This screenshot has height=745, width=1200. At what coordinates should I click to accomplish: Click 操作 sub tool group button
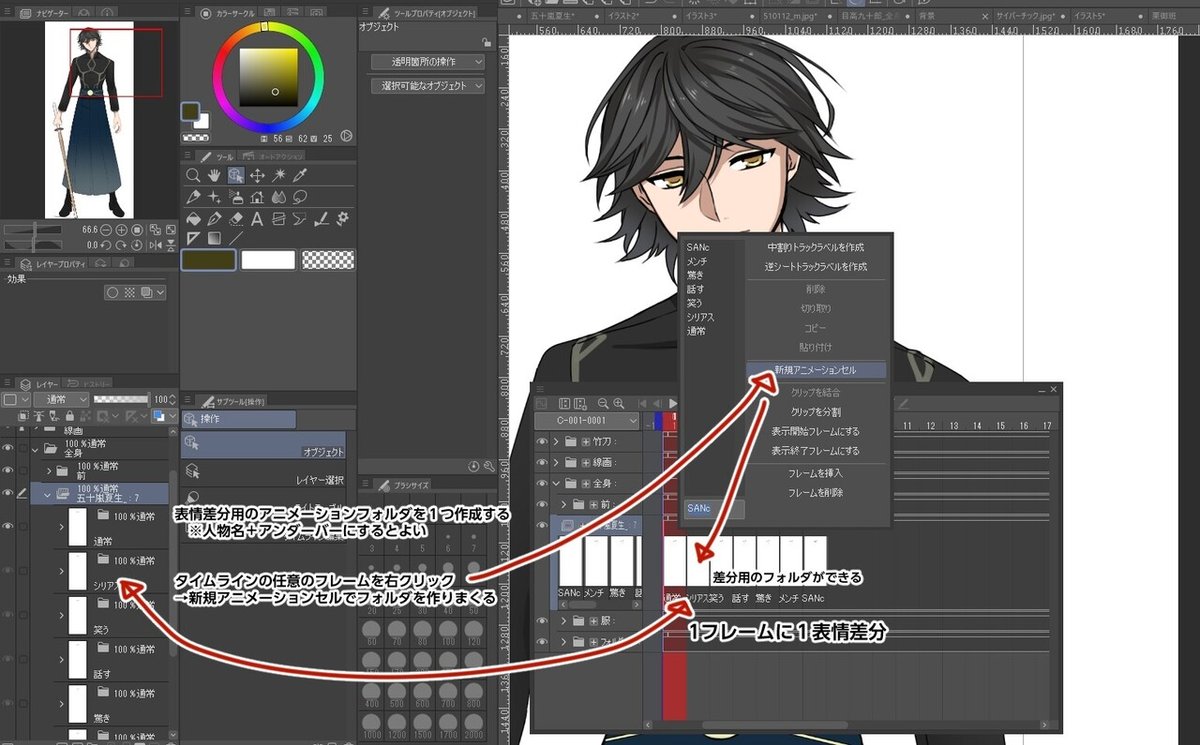[238, 421]
